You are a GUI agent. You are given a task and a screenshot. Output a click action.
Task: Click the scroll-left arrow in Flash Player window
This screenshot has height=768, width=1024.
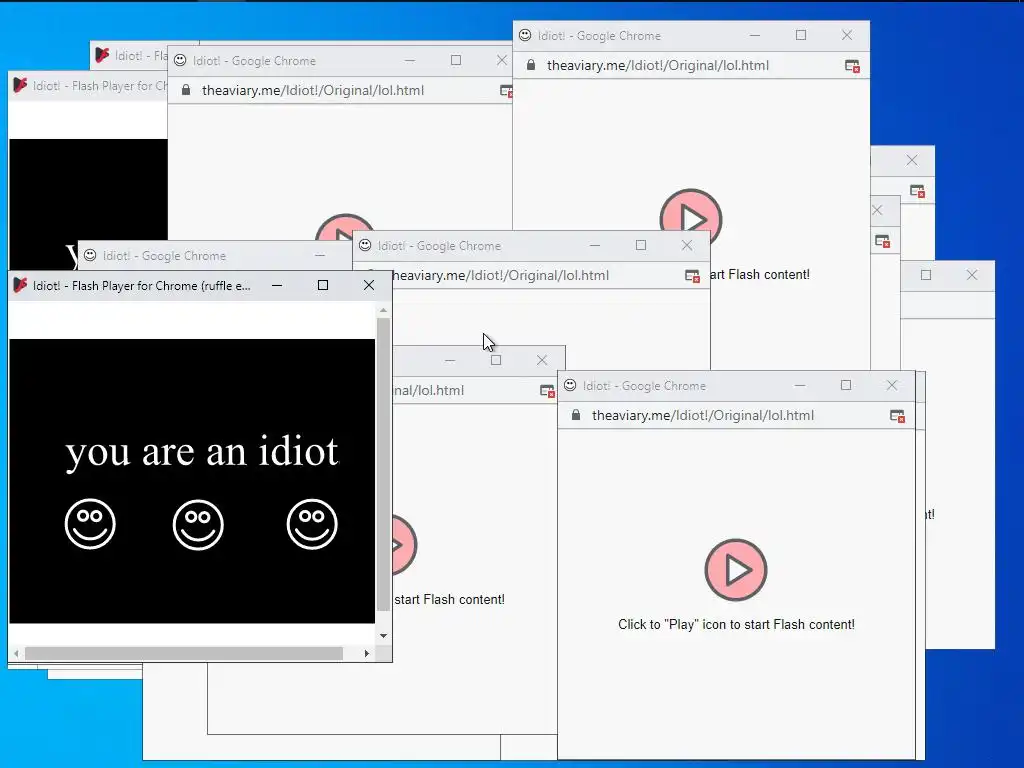(x=16, y=653)
